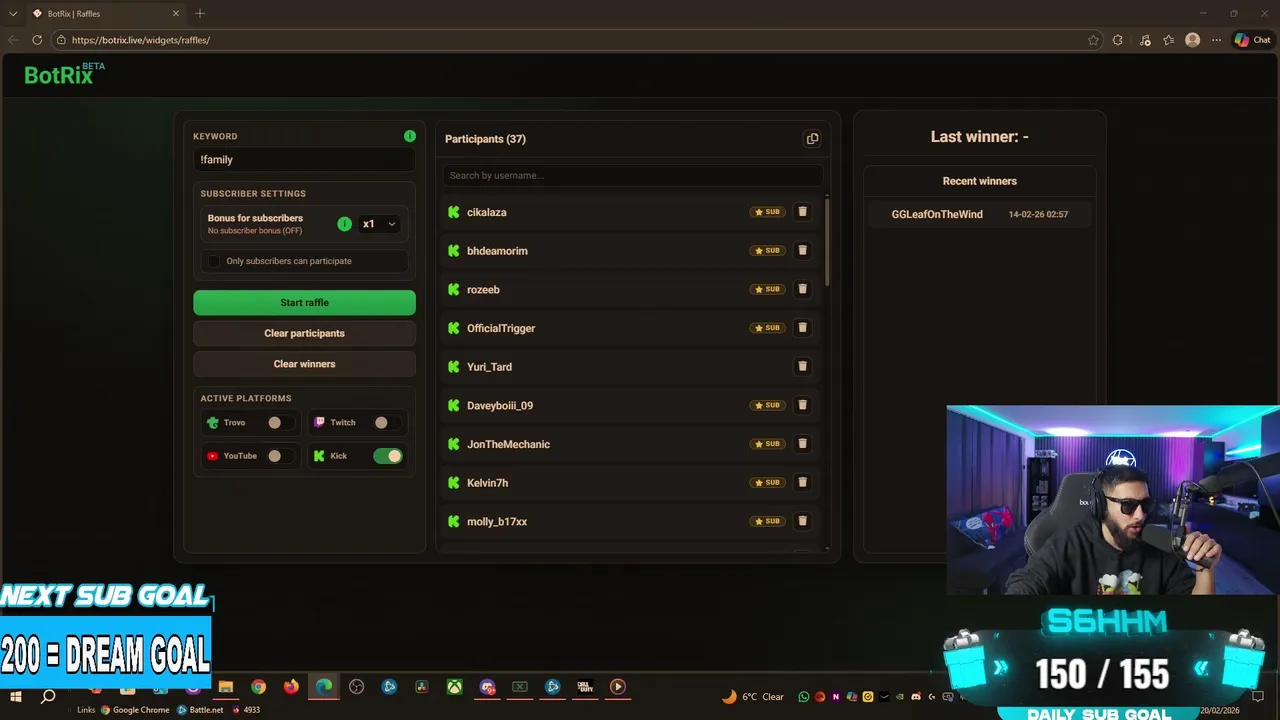Open the browser tab list dropdown
The width and height of the screenshot is (1280, 720).
click(13, 14)
